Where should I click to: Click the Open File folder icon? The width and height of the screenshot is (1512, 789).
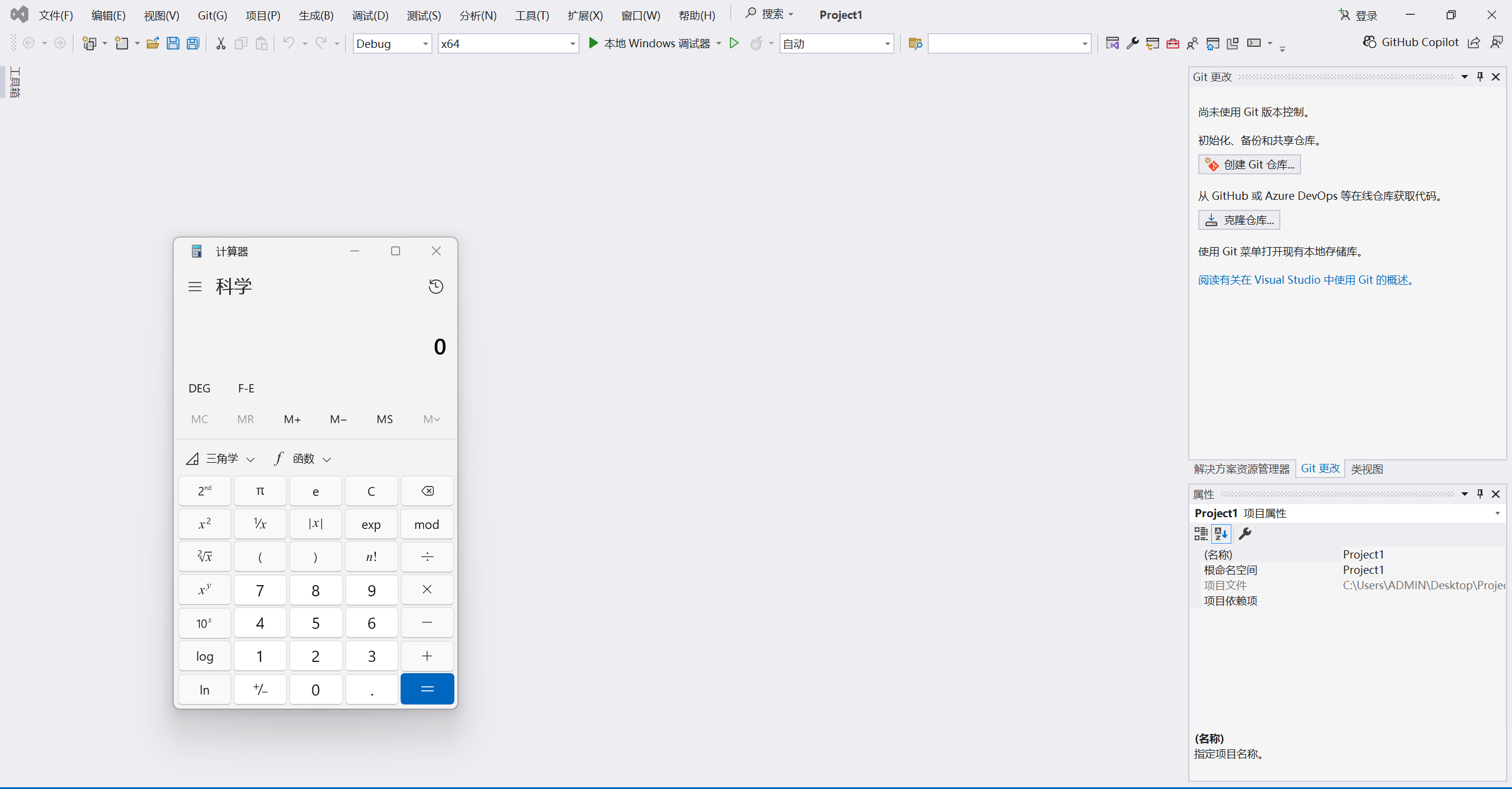coord(152,43)
